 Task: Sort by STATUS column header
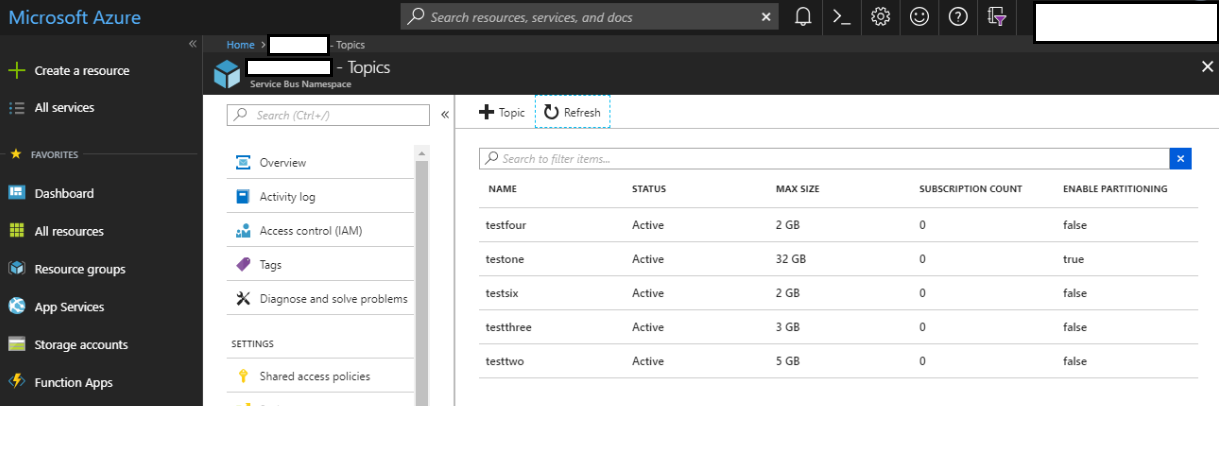tap(649, 189)
